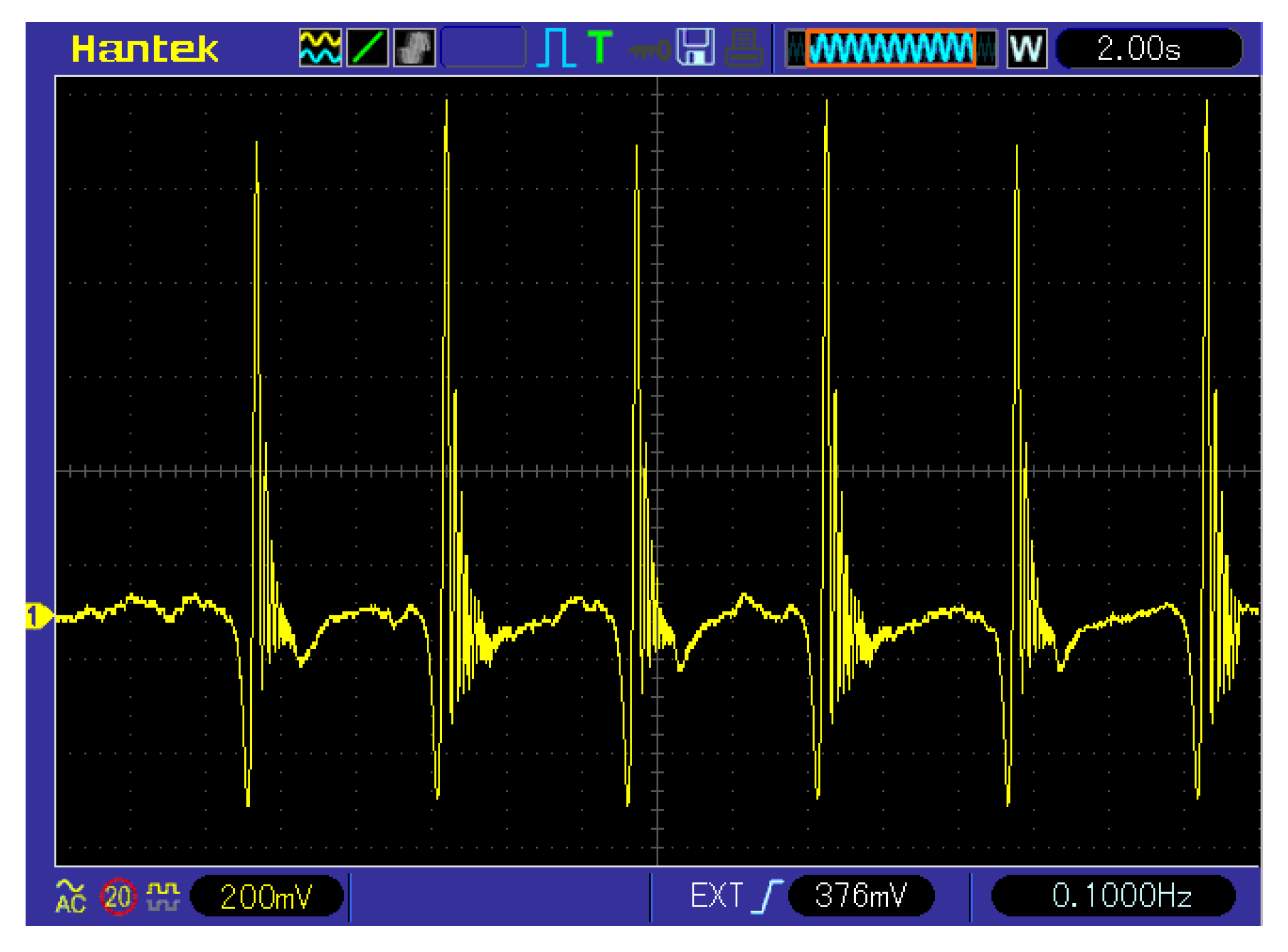This screenshot has height=952, width=1288.
Task: Click the yellow channel 1 ground marker
Action: point(39,616)
